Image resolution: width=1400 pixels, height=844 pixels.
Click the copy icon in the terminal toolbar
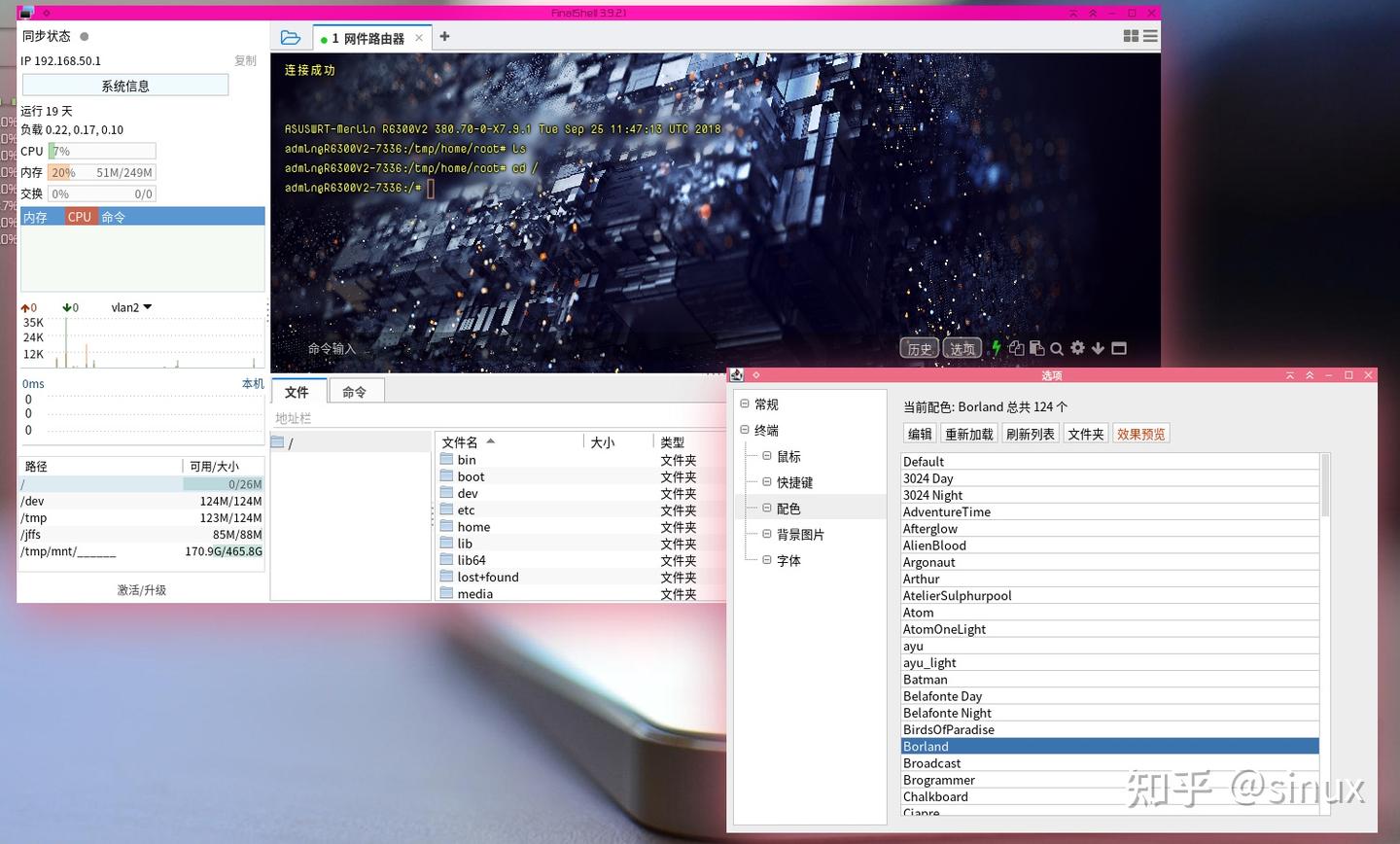point(1017,347)
